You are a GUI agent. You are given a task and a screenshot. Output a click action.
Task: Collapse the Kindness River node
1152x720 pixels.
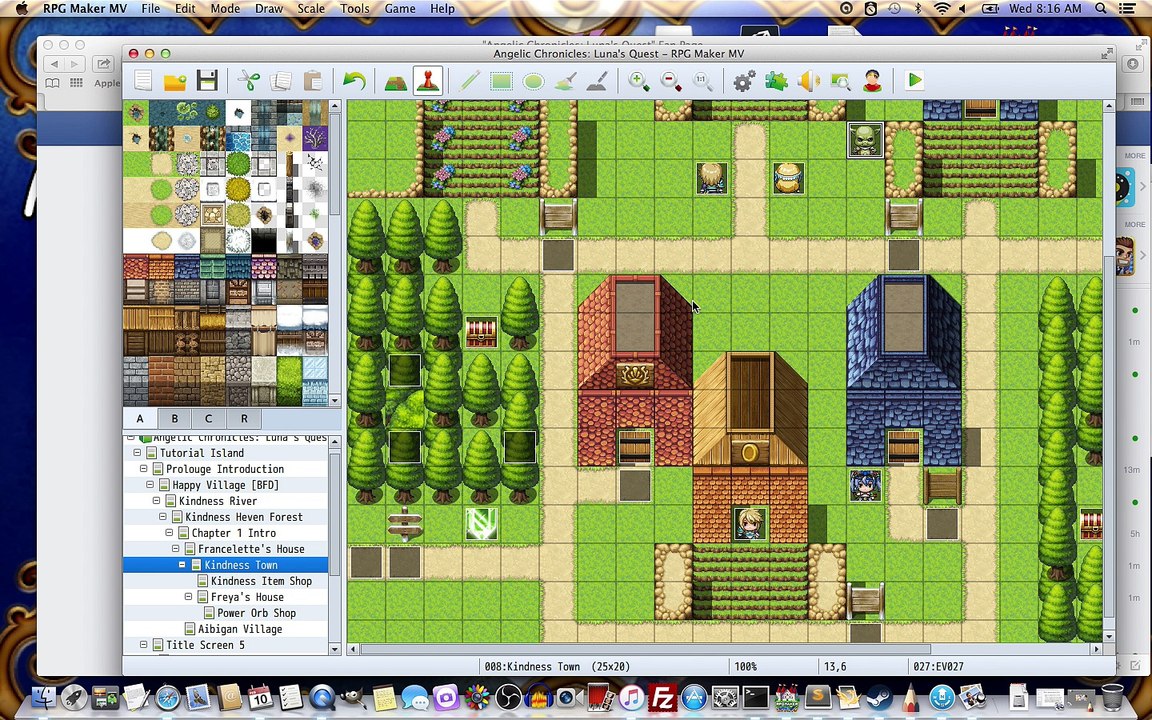(x=156, y=501)
